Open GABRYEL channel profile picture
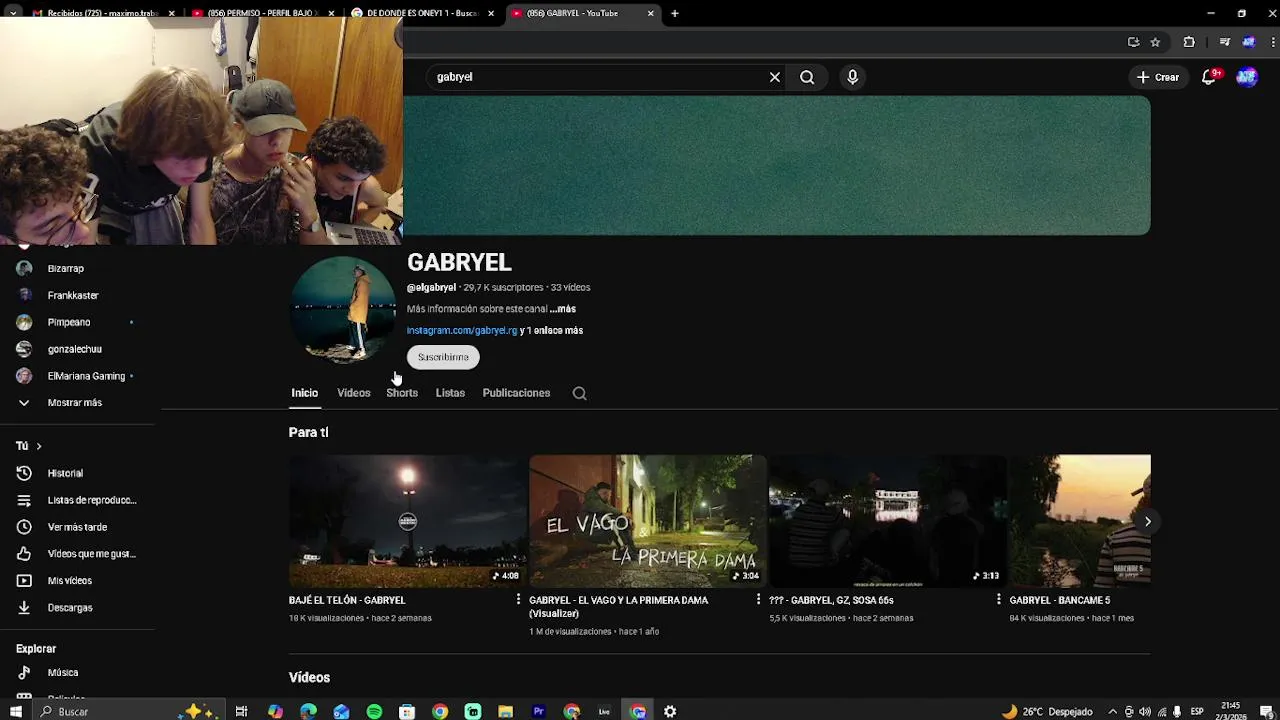1280x720 pixels. (343, 310)
